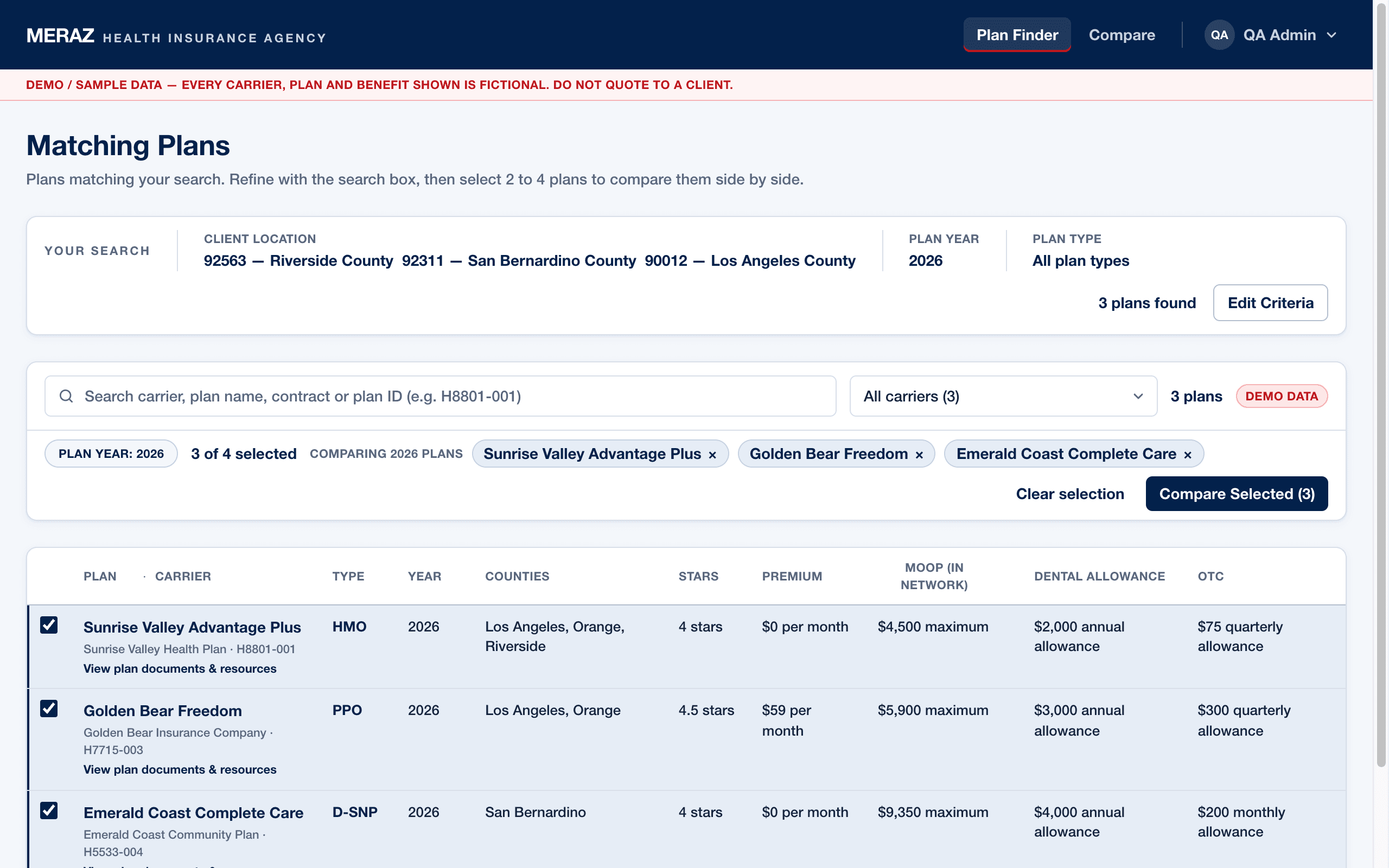Click the TYPE column header

pyautogui.click(x=348, y=576)
